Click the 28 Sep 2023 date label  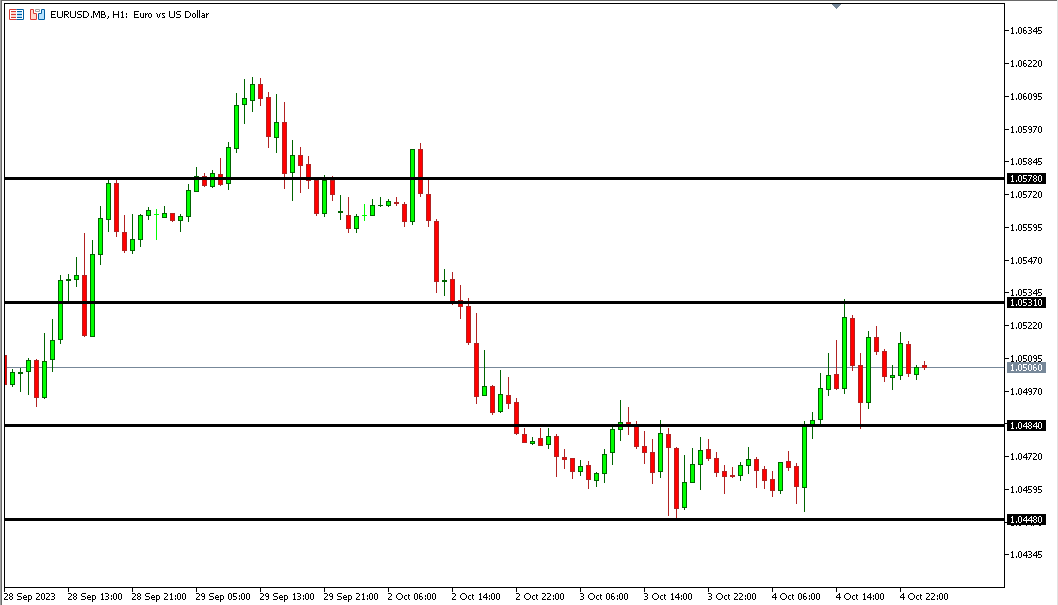[30, 597]
